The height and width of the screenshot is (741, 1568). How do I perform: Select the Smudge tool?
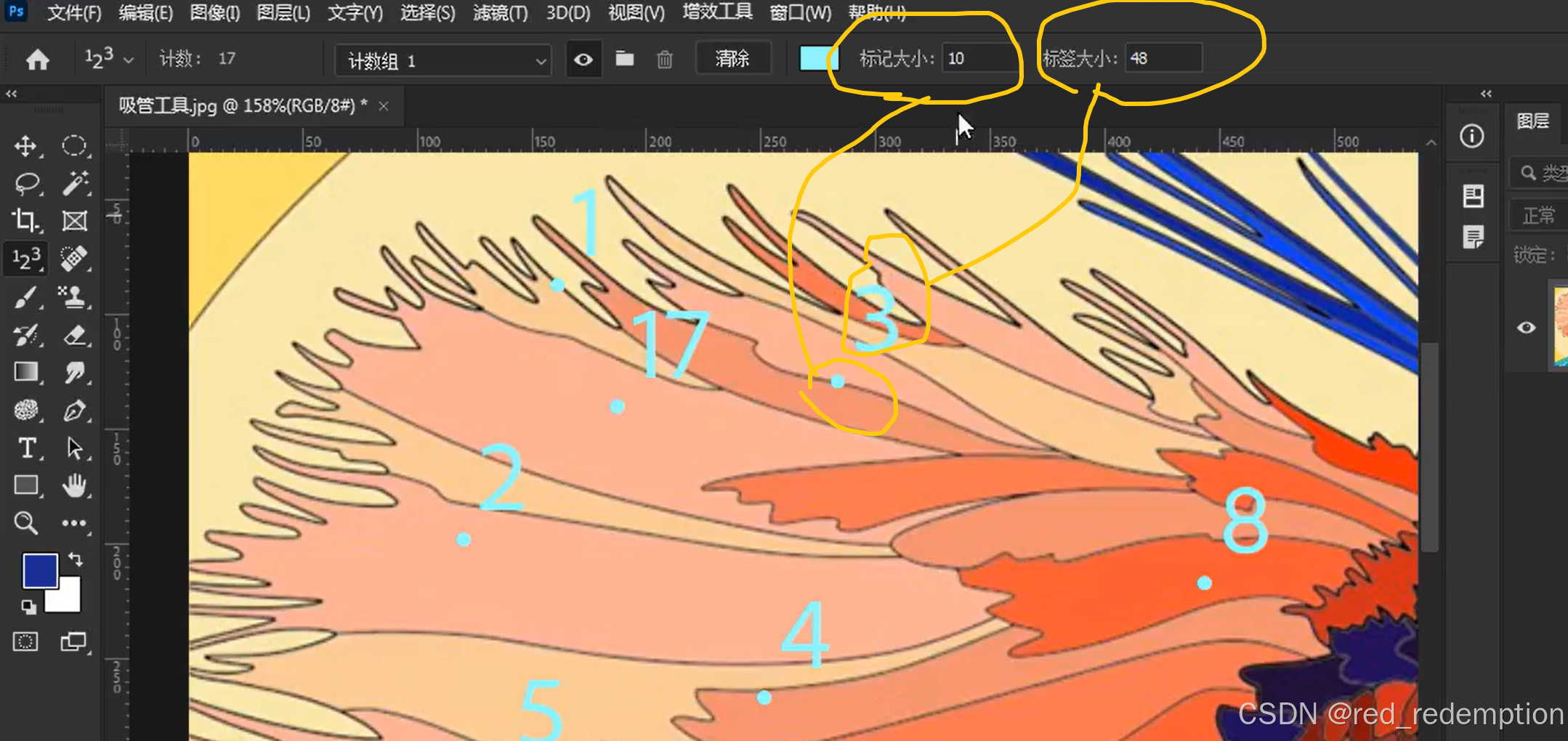point(74,372)
